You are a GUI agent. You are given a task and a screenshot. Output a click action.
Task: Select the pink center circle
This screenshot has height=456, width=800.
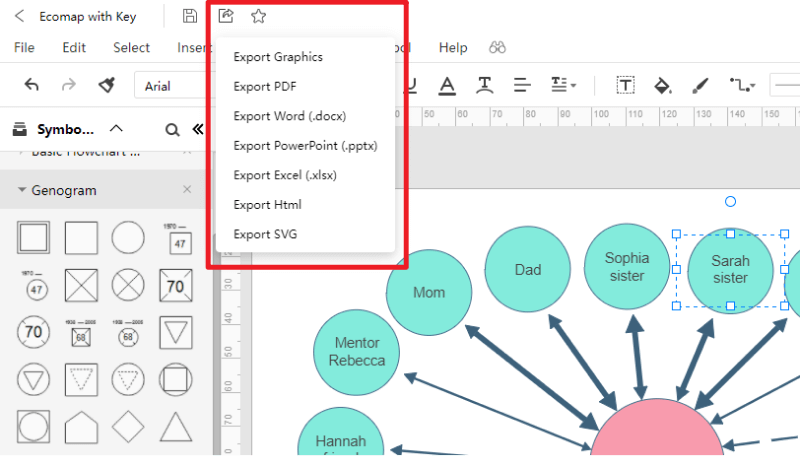click(657, 427)
